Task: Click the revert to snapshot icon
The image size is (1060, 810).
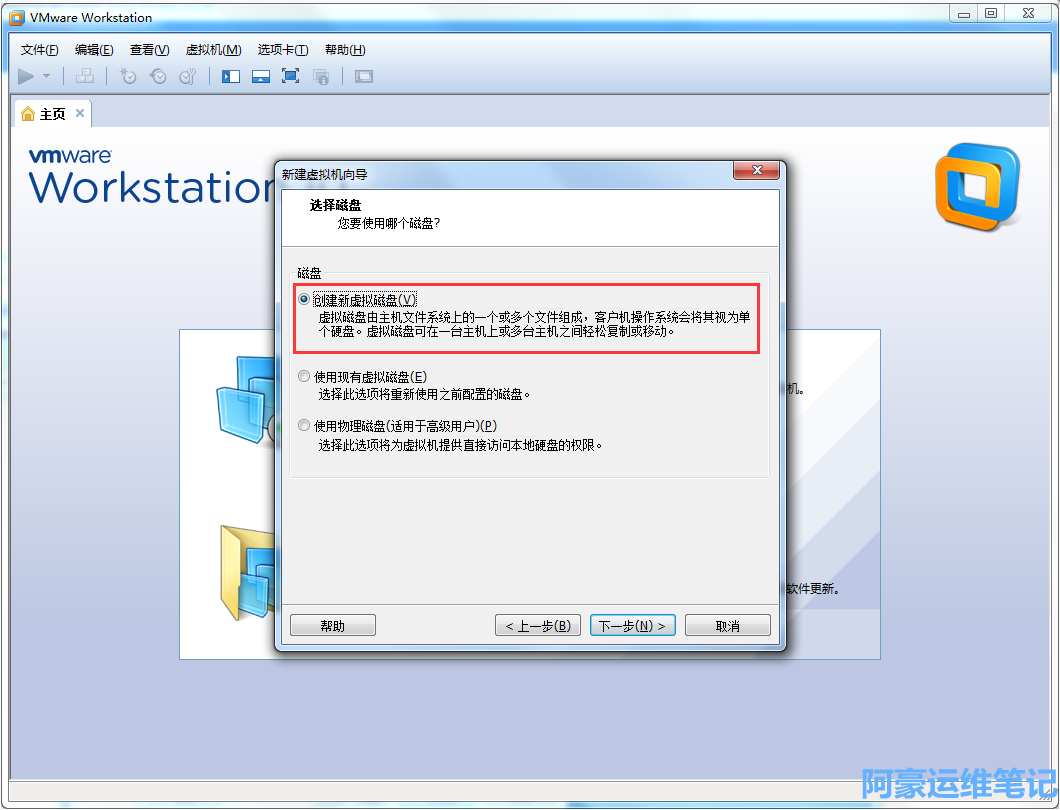Action: 158,76
